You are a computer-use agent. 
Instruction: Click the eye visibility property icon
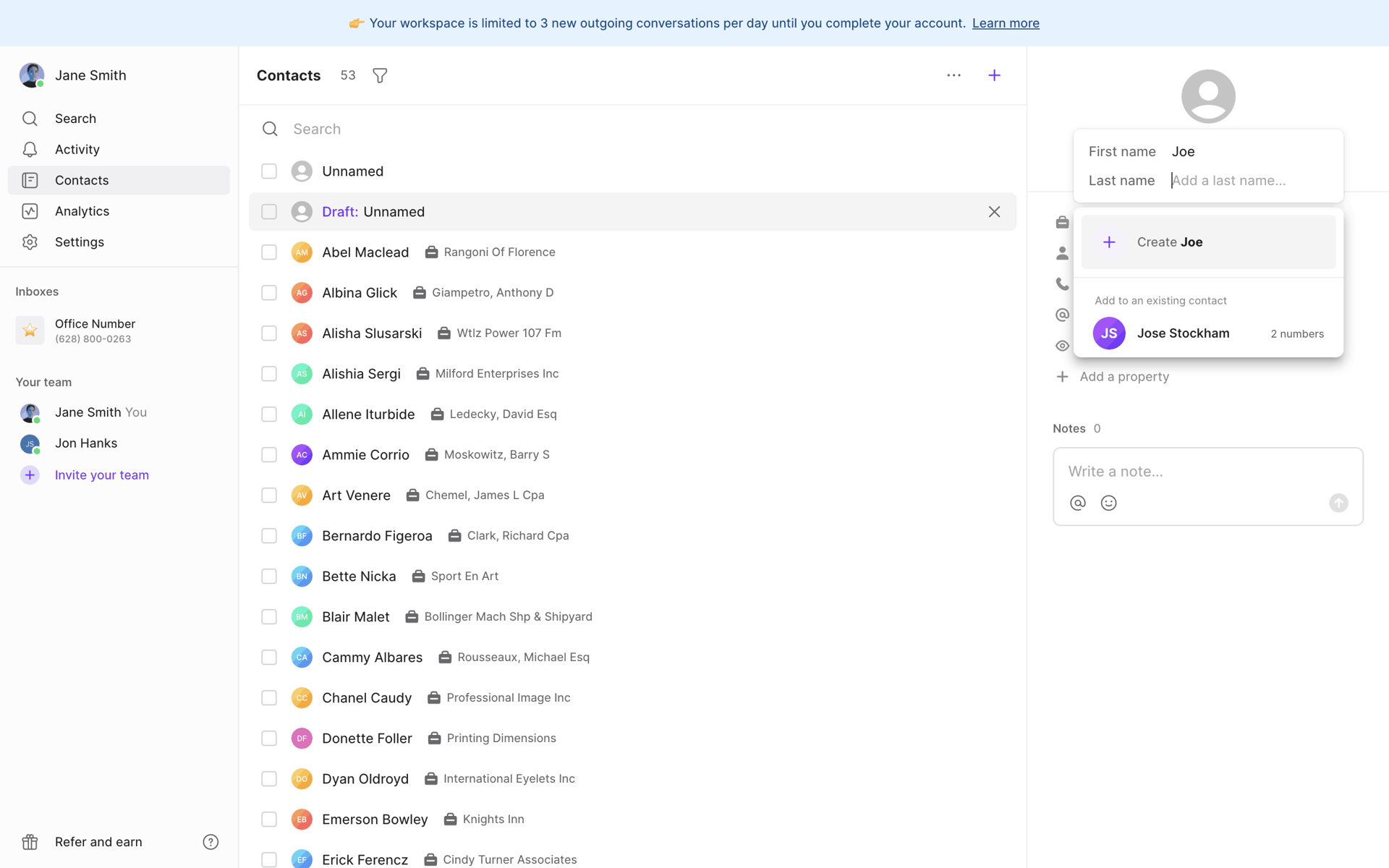click(x=1062, y=346)
